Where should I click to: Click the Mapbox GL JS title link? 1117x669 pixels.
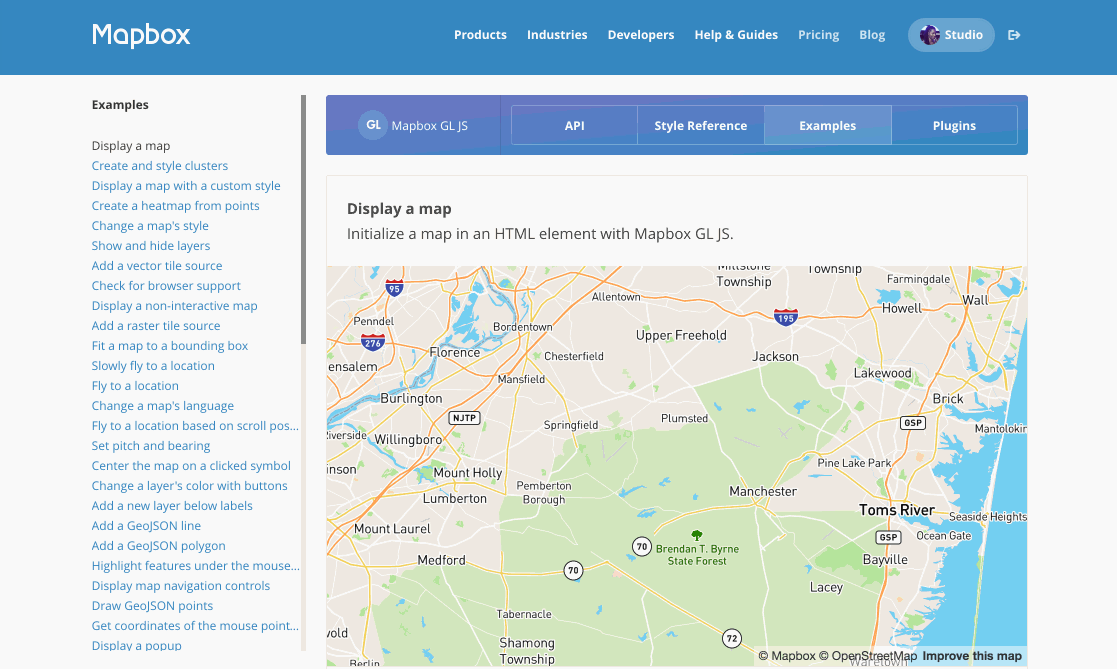pyautogui.click(x=430, y=125)
